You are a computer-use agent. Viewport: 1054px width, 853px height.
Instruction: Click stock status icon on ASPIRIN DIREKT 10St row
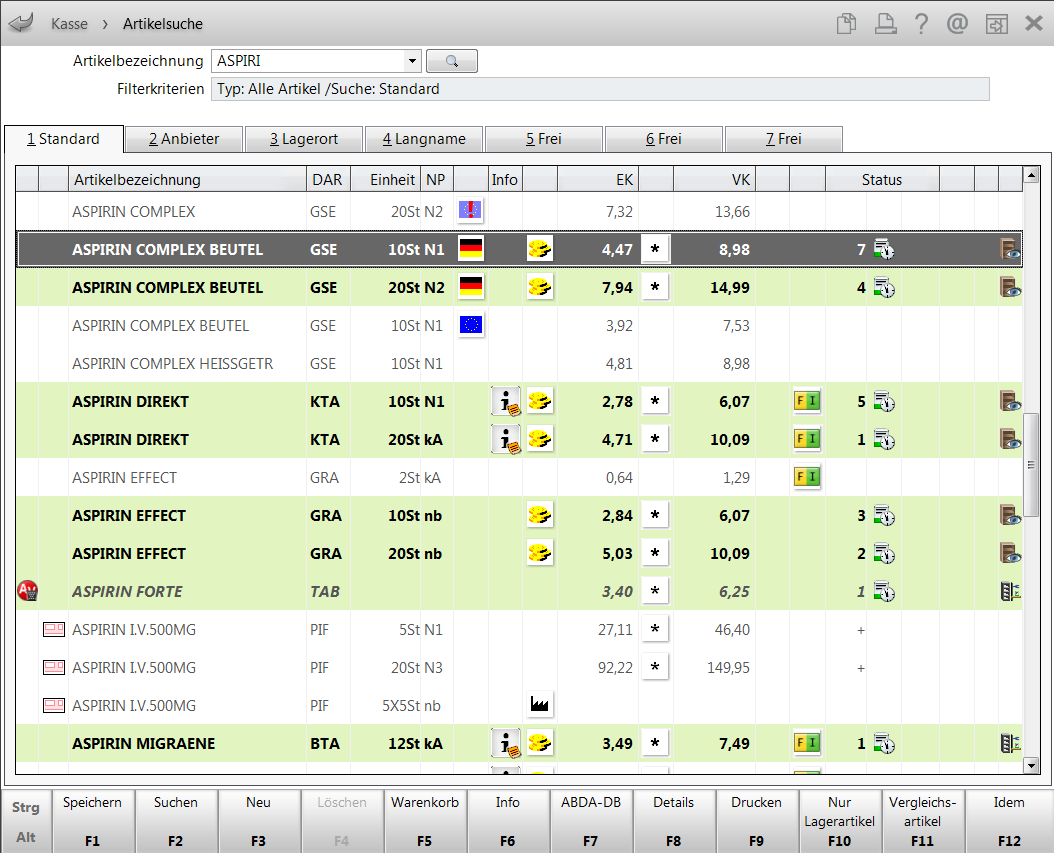coord(884,402)
